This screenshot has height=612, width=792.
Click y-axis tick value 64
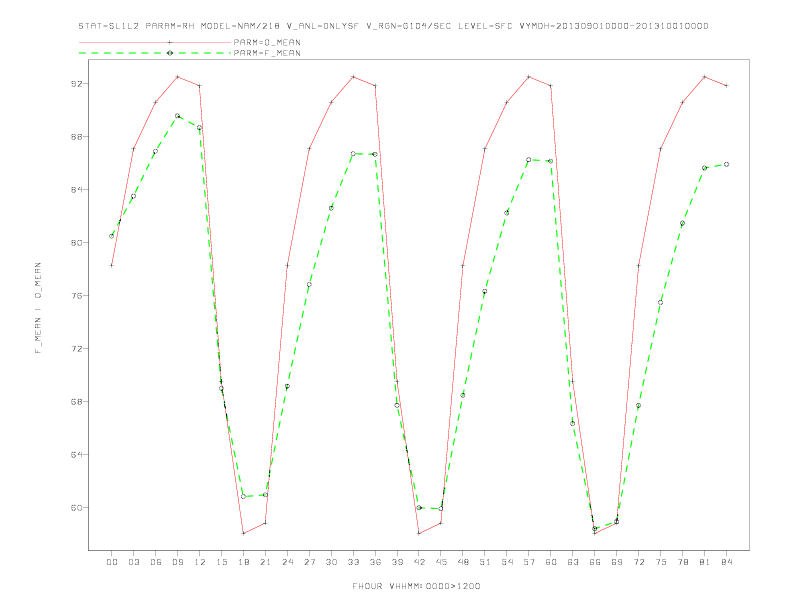click(76, 455)
